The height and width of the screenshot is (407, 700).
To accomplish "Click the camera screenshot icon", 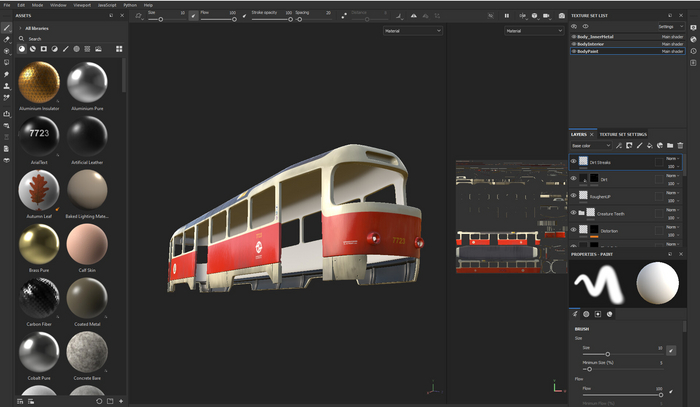I will coord(560,16).
